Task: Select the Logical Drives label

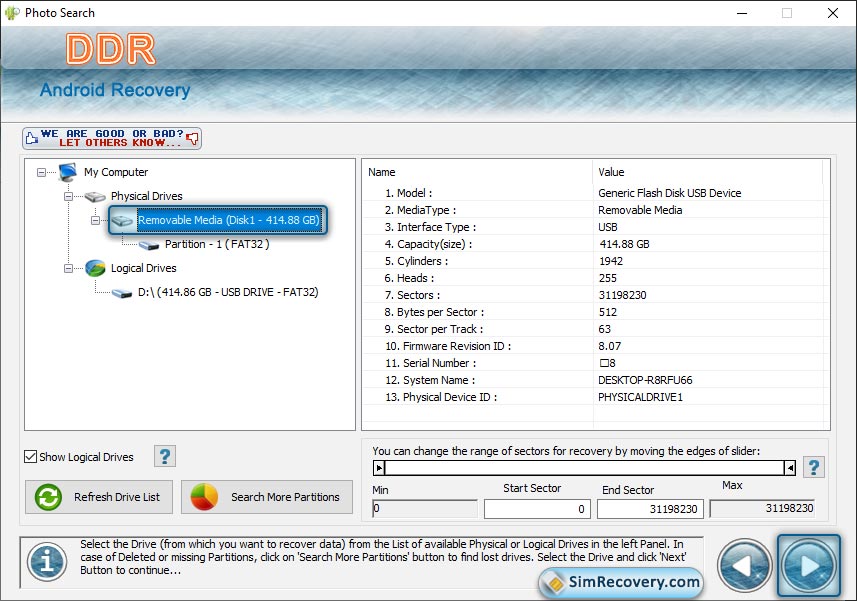Action: coord(144,268)
